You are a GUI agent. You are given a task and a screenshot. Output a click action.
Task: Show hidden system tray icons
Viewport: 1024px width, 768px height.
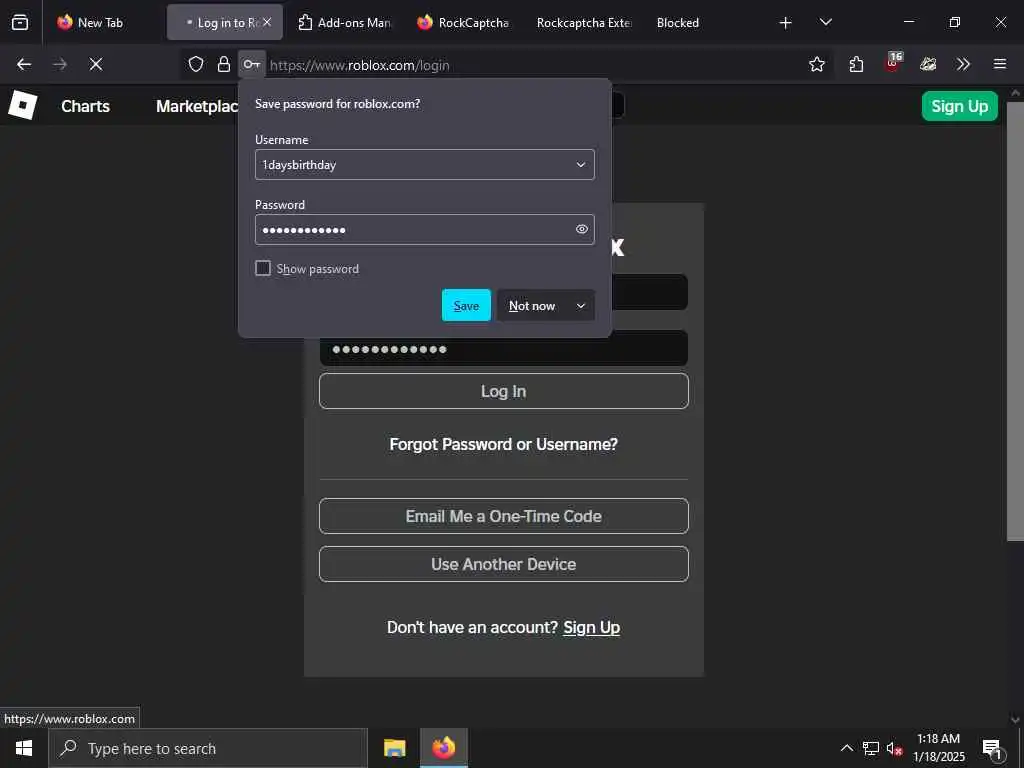pyautogui.click(x=846, y=748)
